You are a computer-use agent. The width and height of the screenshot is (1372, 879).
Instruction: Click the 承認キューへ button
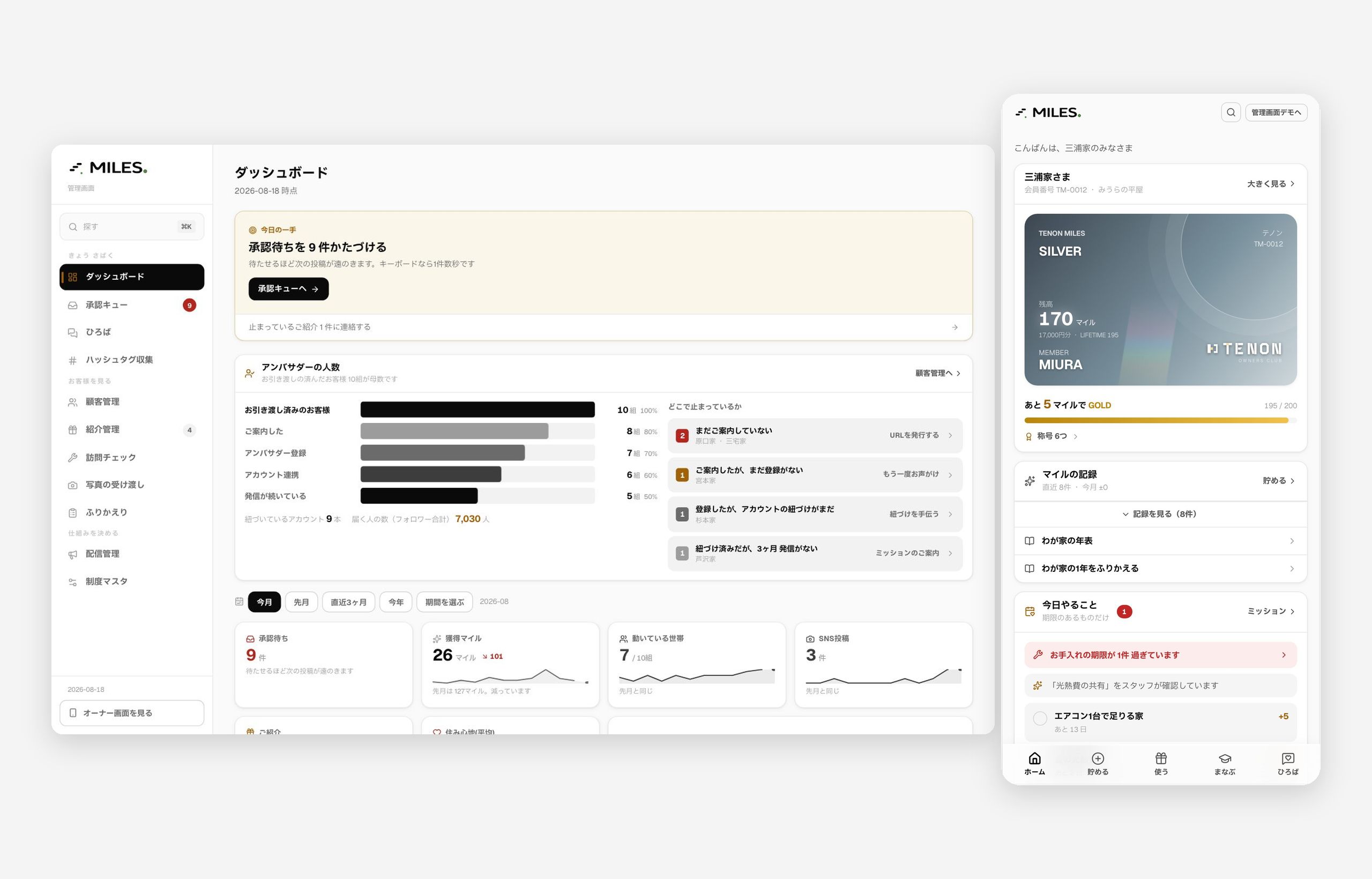click(x=288, y=289)
